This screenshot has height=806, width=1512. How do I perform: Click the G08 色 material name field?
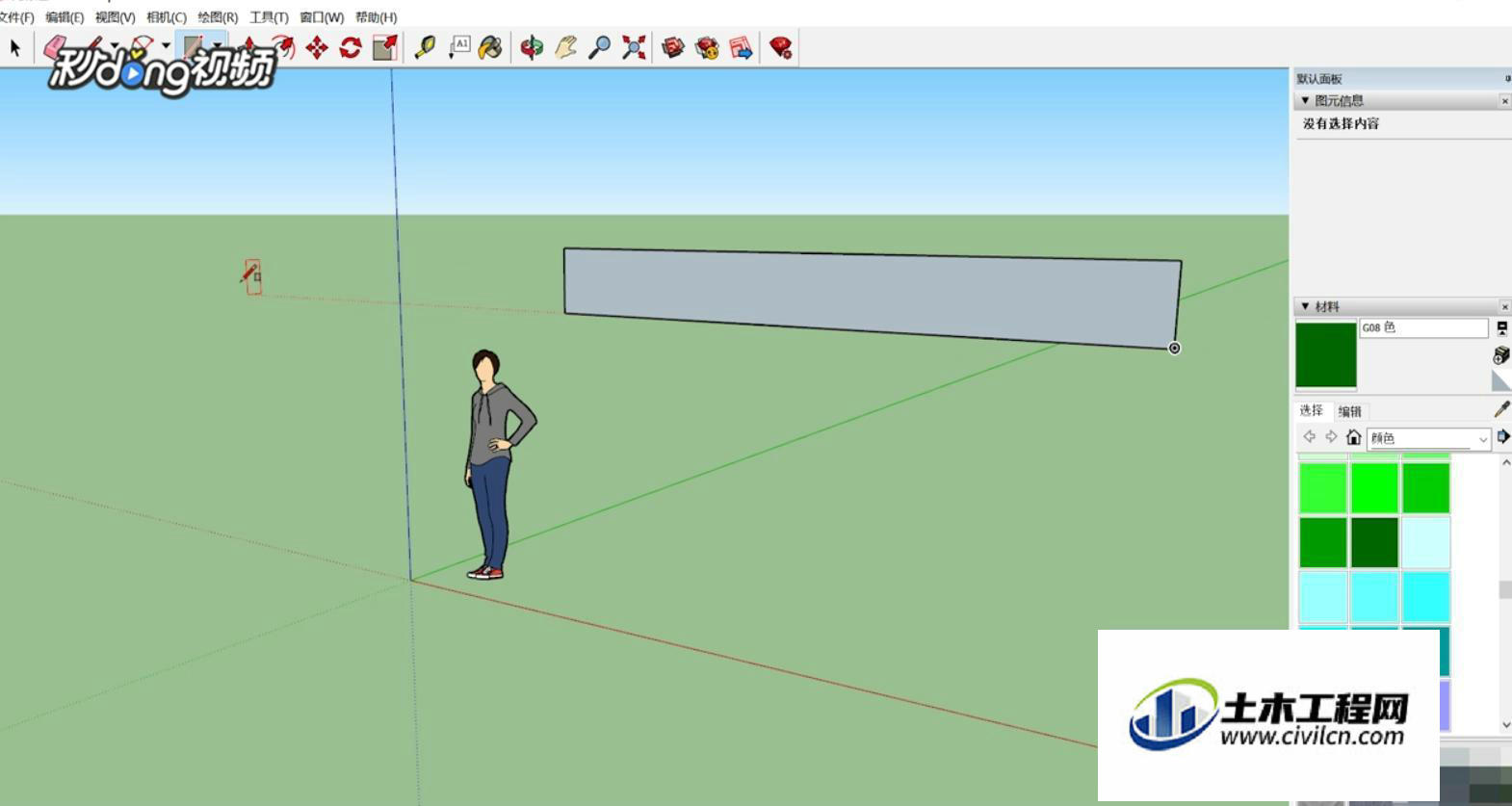1423,327
